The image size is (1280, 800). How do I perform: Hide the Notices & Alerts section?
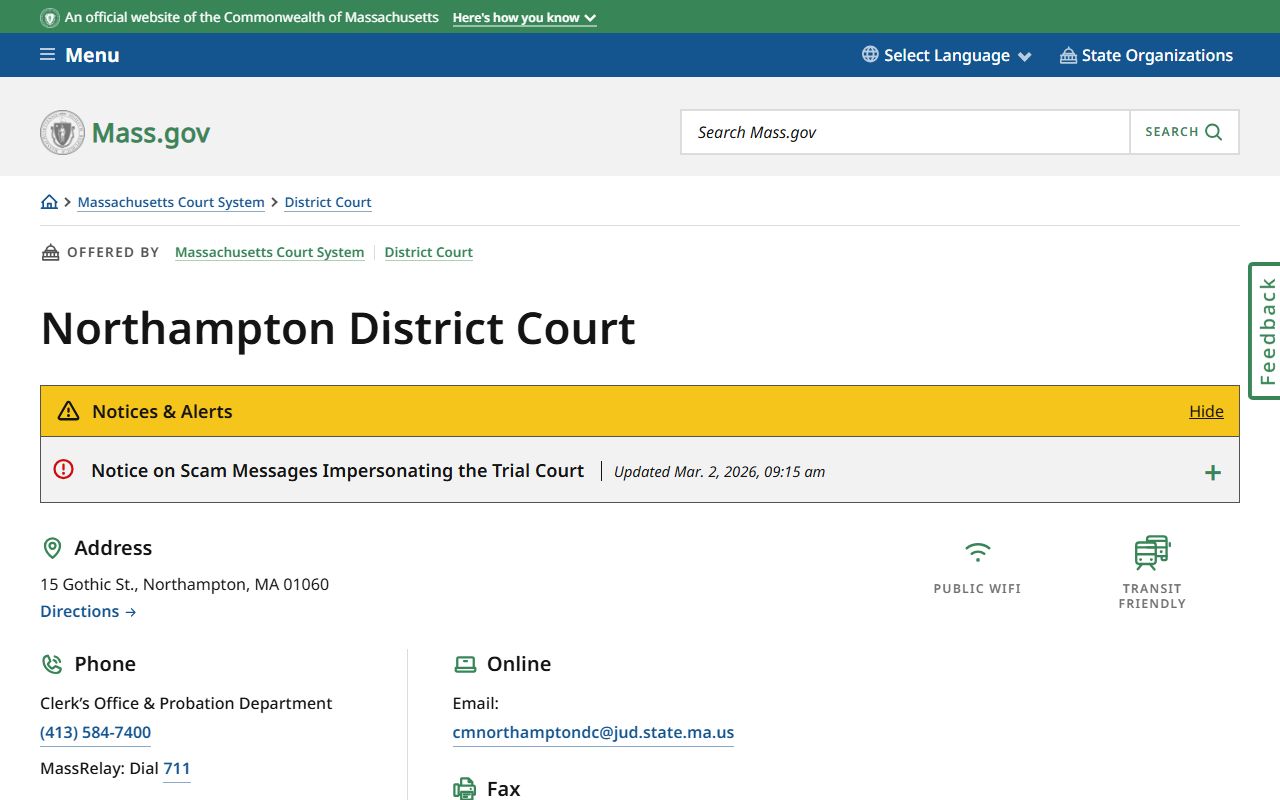pyautogui.click(x=1206, y=411)
